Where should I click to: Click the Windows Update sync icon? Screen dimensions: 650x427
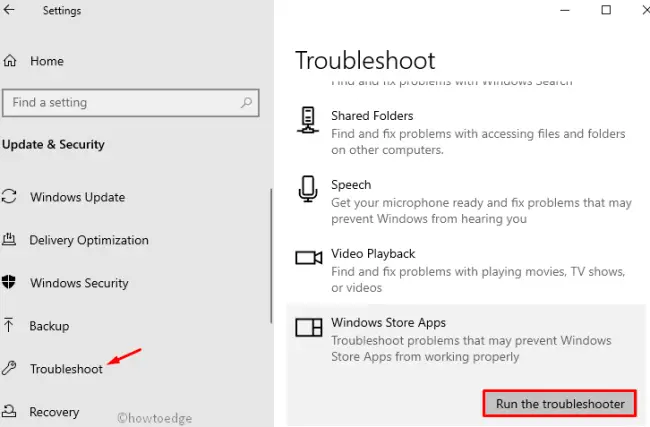coord(10,197)
